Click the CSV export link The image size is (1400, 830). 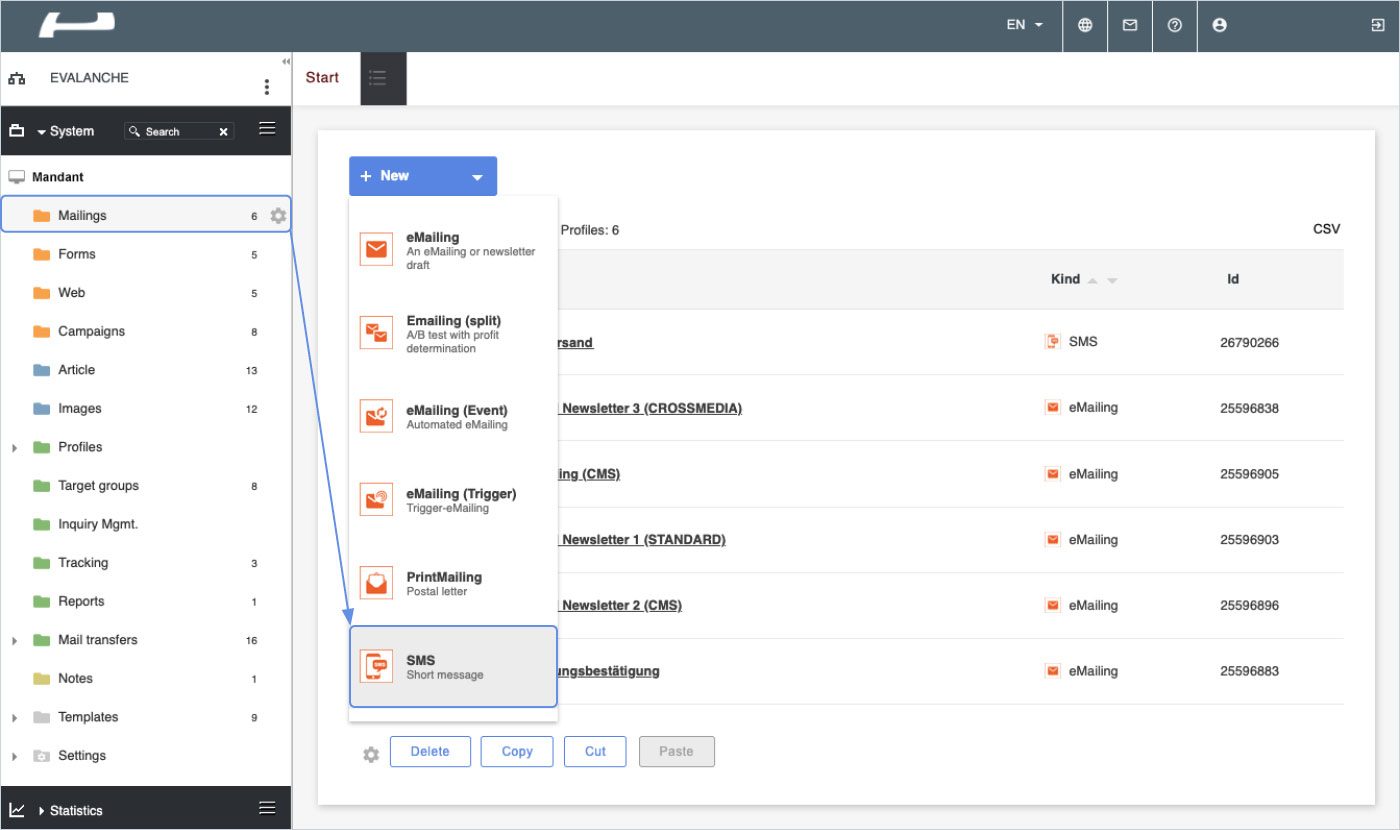tap(1326, 230)
